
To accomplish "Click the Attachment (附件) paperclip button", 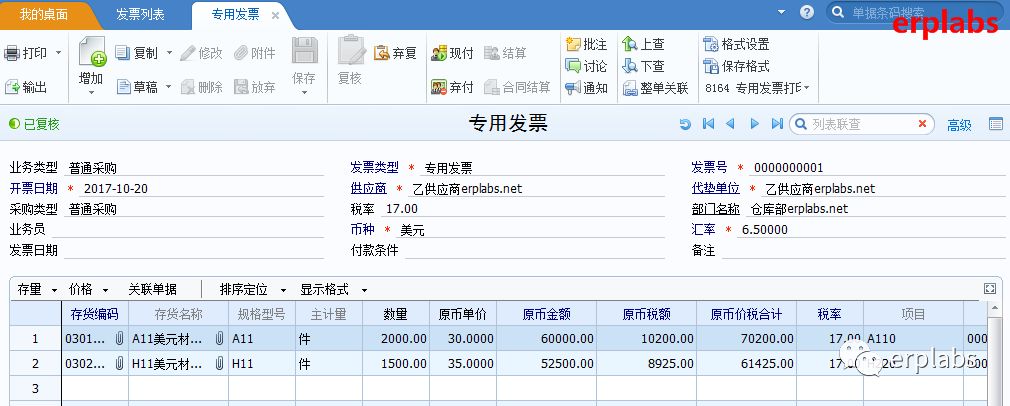I will click(254, 53).
